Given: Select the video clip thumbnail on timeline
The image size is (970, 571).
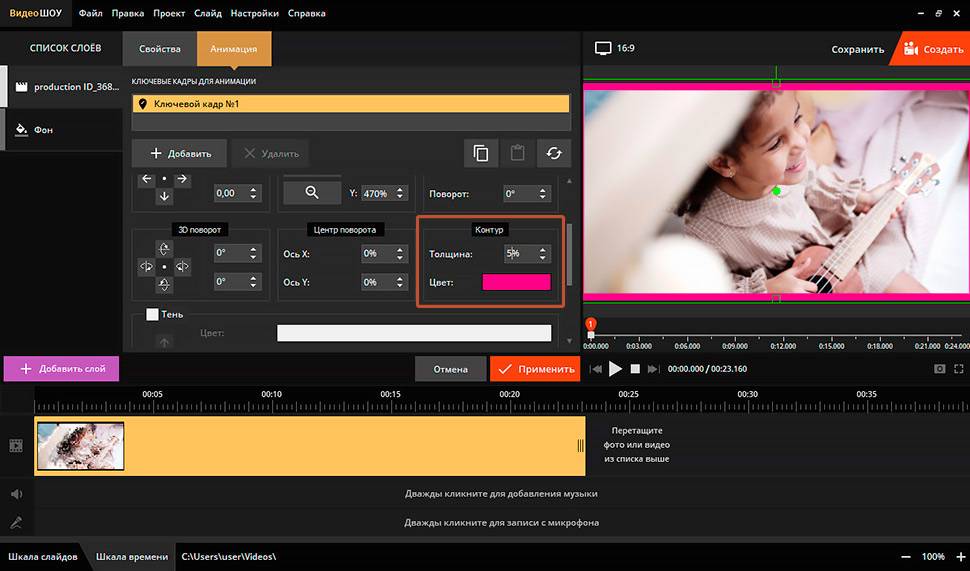Looking at the screenshot, I should (x=80, y=446).
